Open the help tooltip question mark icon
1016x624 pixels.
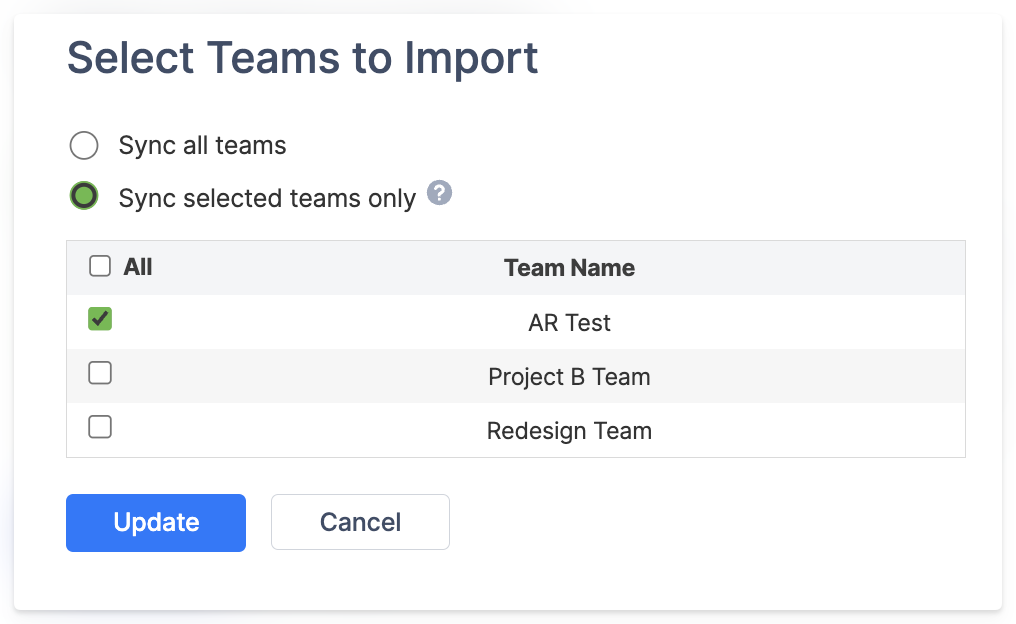(x=440, y=193)
